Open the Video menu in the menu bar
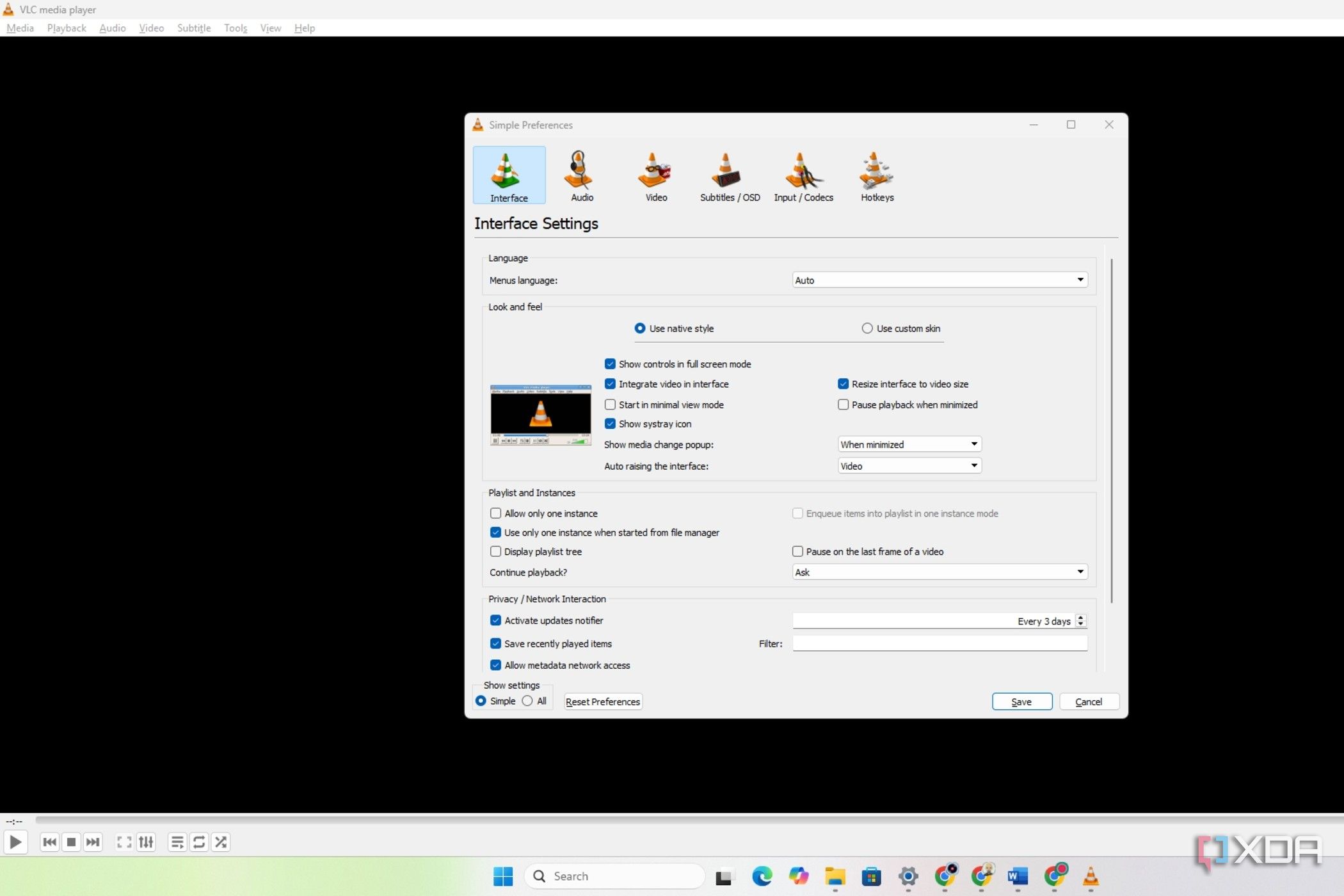Screen dimensions: 1344x896 pyautogui.click(x=152, y=28)
